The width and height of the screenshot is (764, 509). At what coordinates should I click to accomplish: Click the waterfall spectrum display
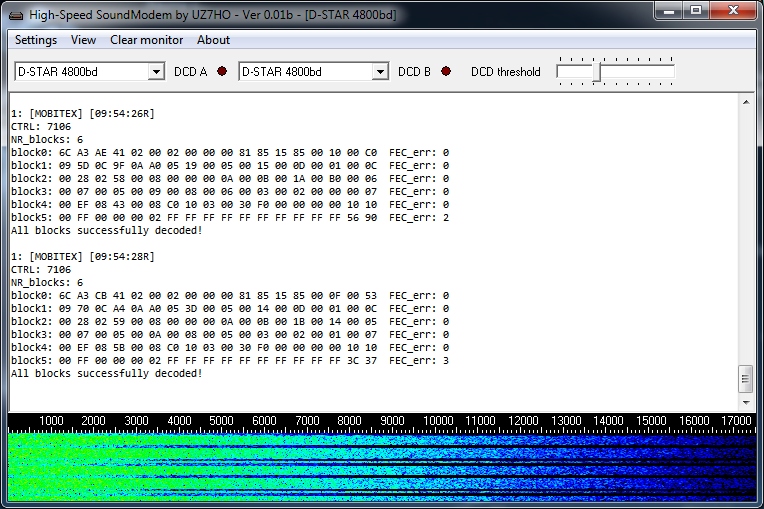pos(382,468)
